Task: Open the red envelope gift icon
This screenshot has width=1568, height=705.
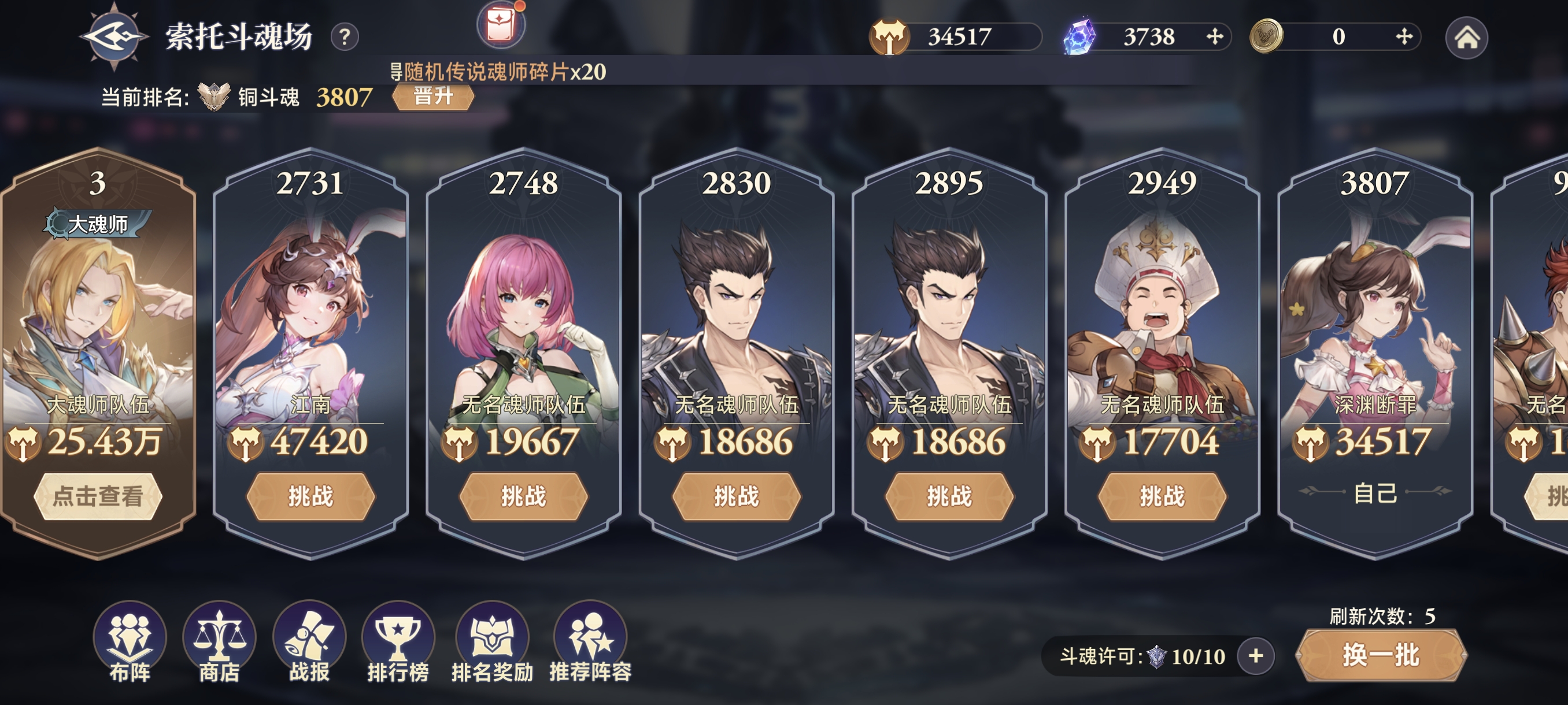Action: (x=501, y=24)
